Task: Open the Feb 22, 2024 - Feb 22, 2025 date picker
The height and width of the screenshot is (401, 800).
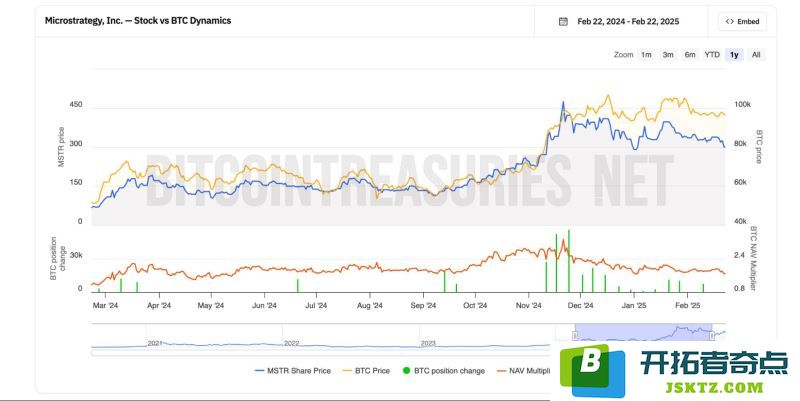Action: pos(628,21)
